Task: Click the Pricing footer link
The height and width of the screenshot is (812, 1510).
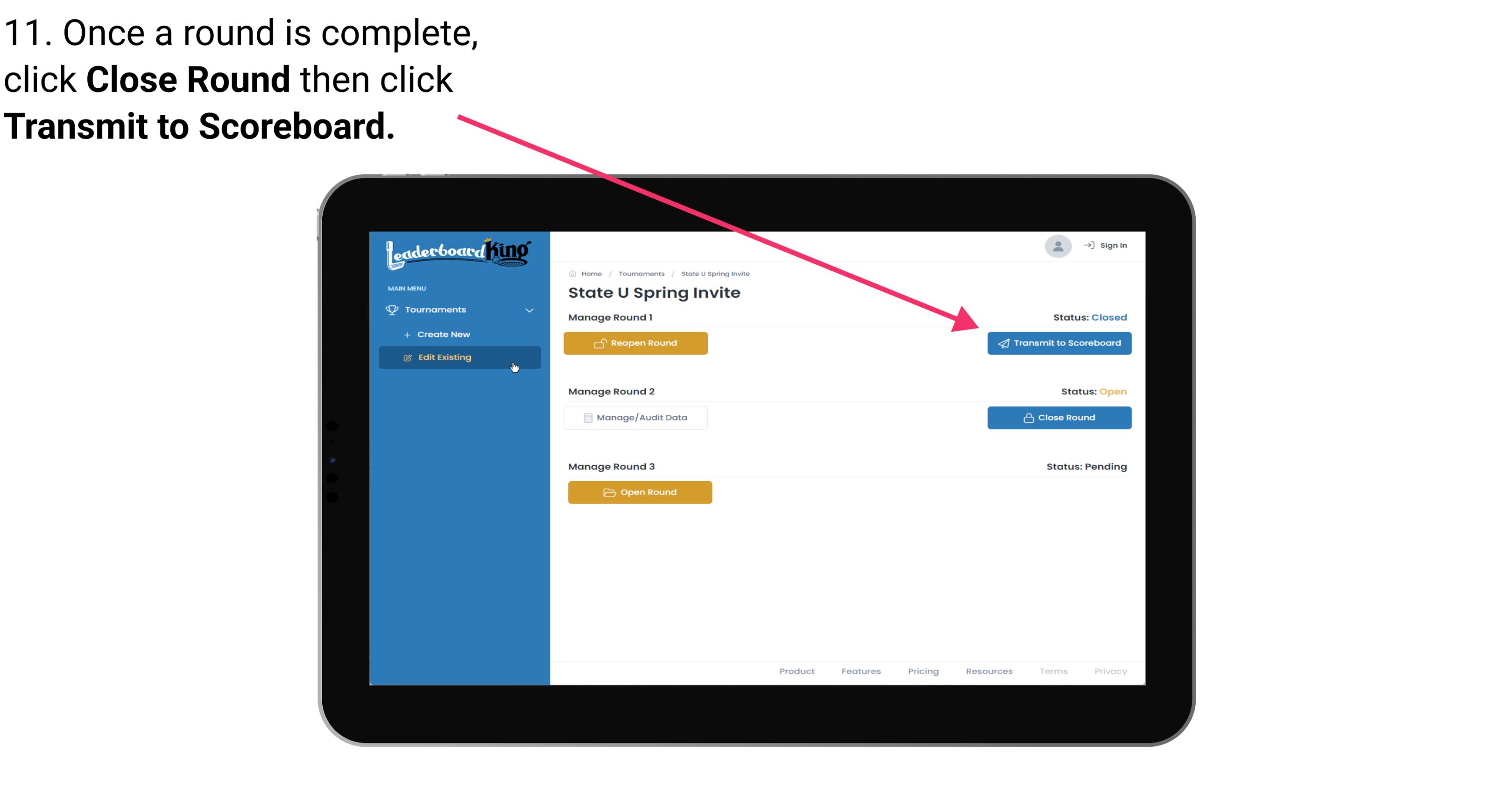Action: point(922,670)
